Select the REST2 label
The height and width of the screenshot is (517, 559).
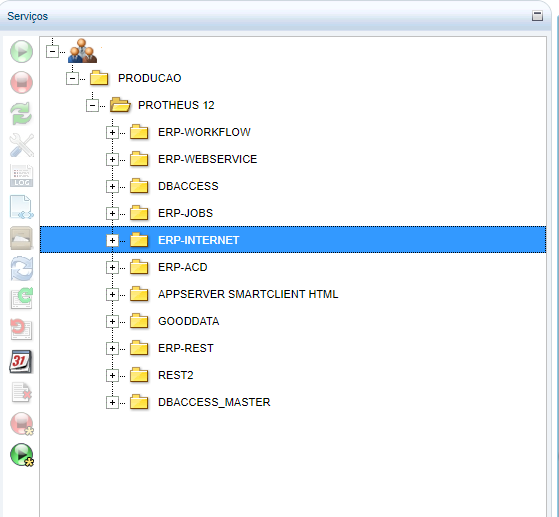coord(176,375)
